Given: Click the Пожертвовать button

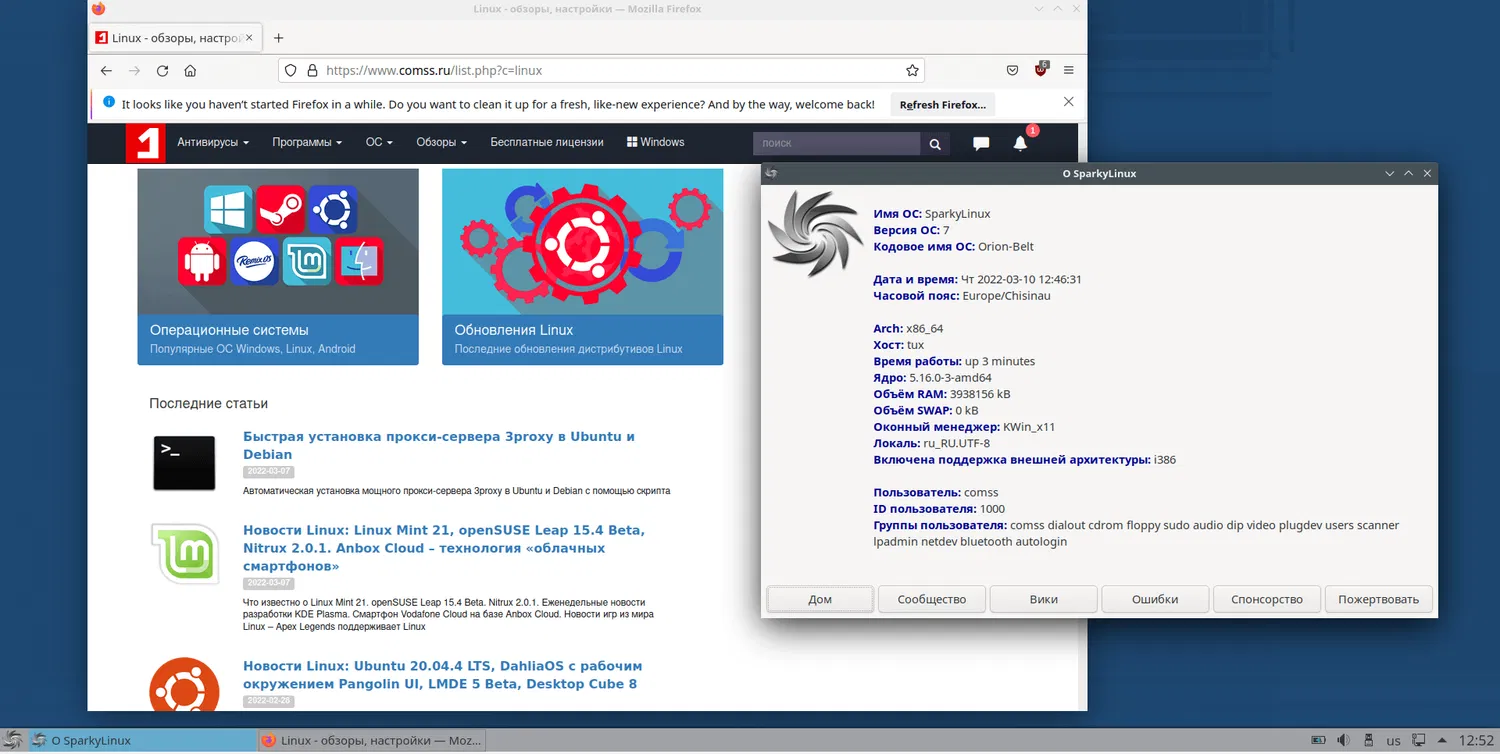Looking at the screenshot, I should (x=1379, y=599).
